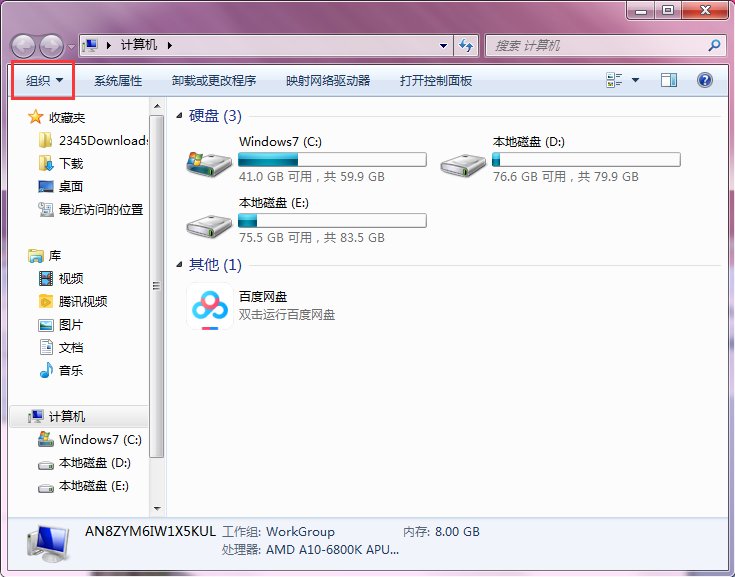735x577 pixels.
Task: Click the 处理器: AMD A10-6800K text
Action: pos(310,549)
